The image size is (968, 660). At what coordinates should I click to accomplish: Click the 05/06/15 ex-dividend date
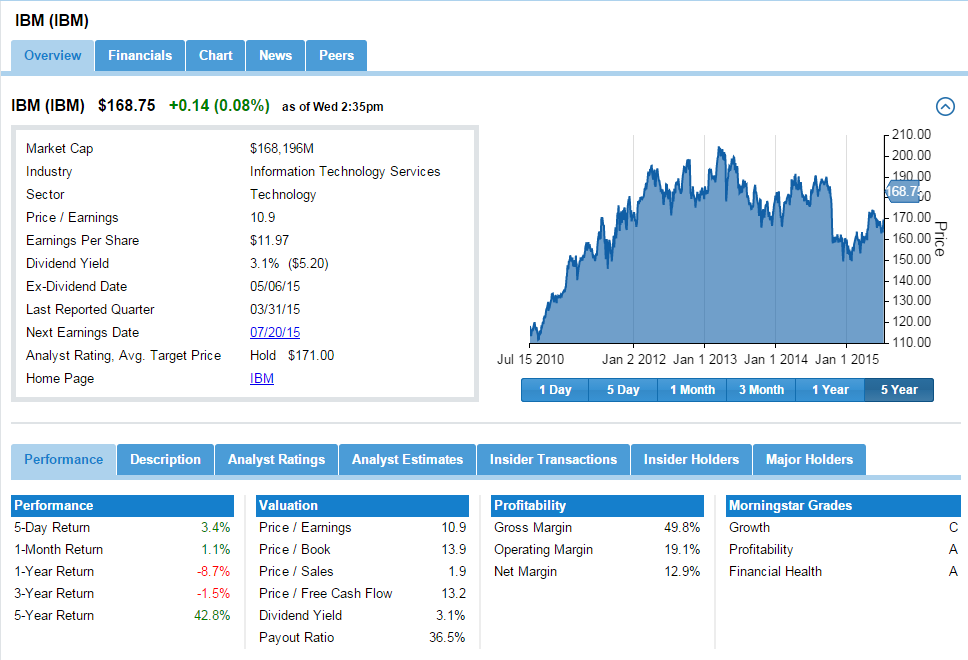[x=275, y=286]
